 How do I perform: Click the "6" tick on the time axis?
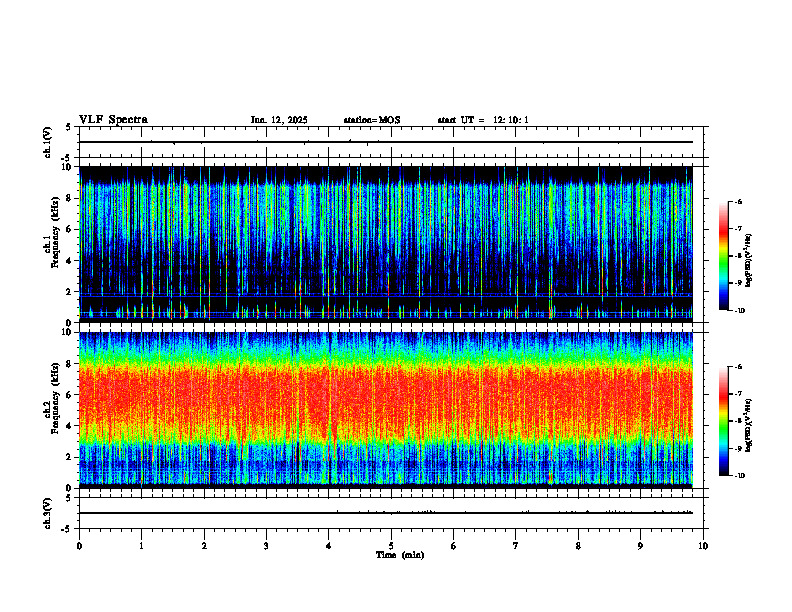[454, 546]
